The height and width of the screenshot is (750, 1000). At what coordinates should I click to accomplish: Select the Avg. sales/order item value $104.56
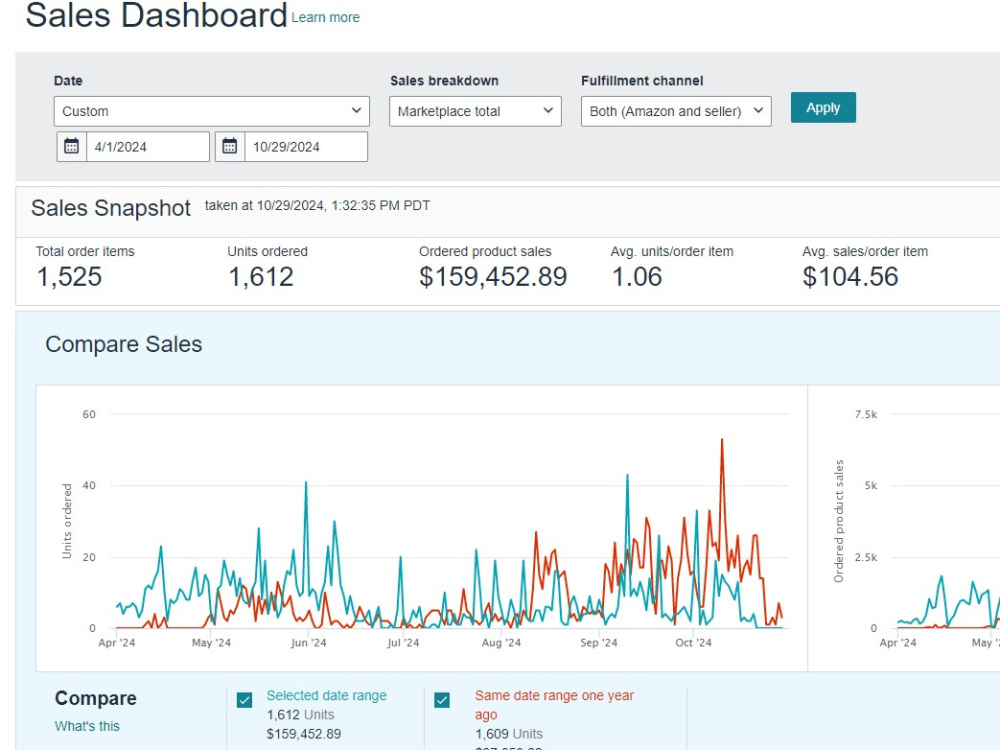(850, 277)
